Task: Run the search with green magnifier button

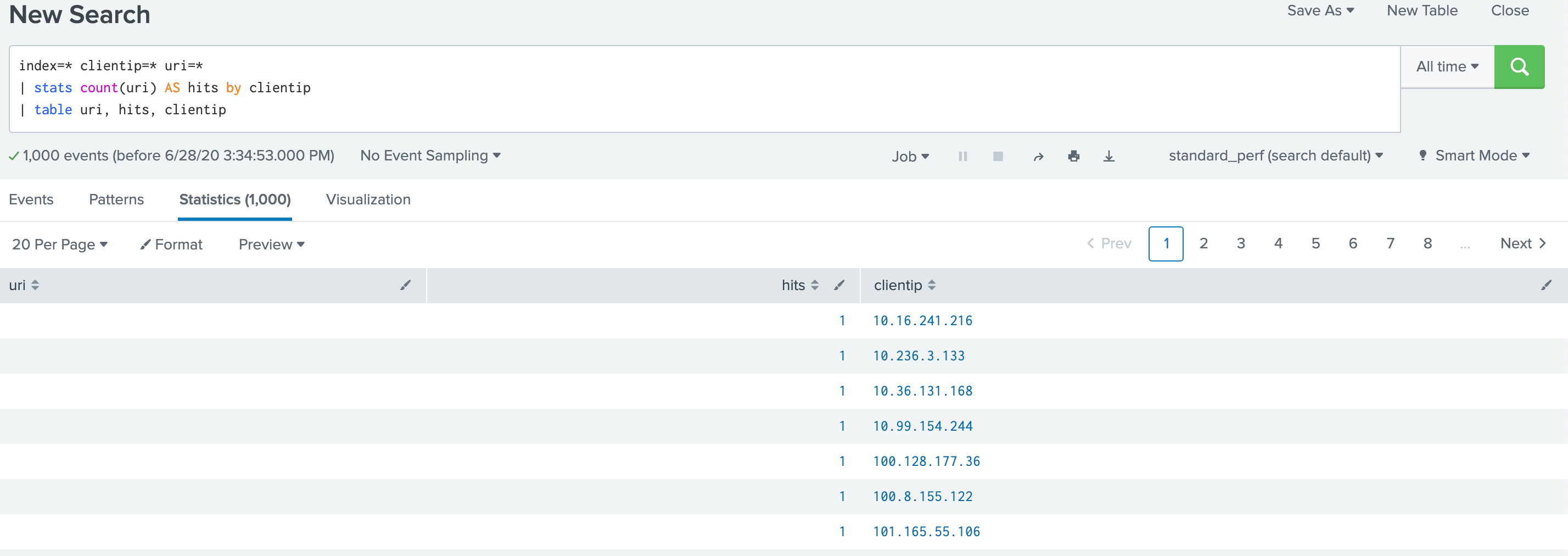Action: pyautogui.click(x=1519, y=66)
